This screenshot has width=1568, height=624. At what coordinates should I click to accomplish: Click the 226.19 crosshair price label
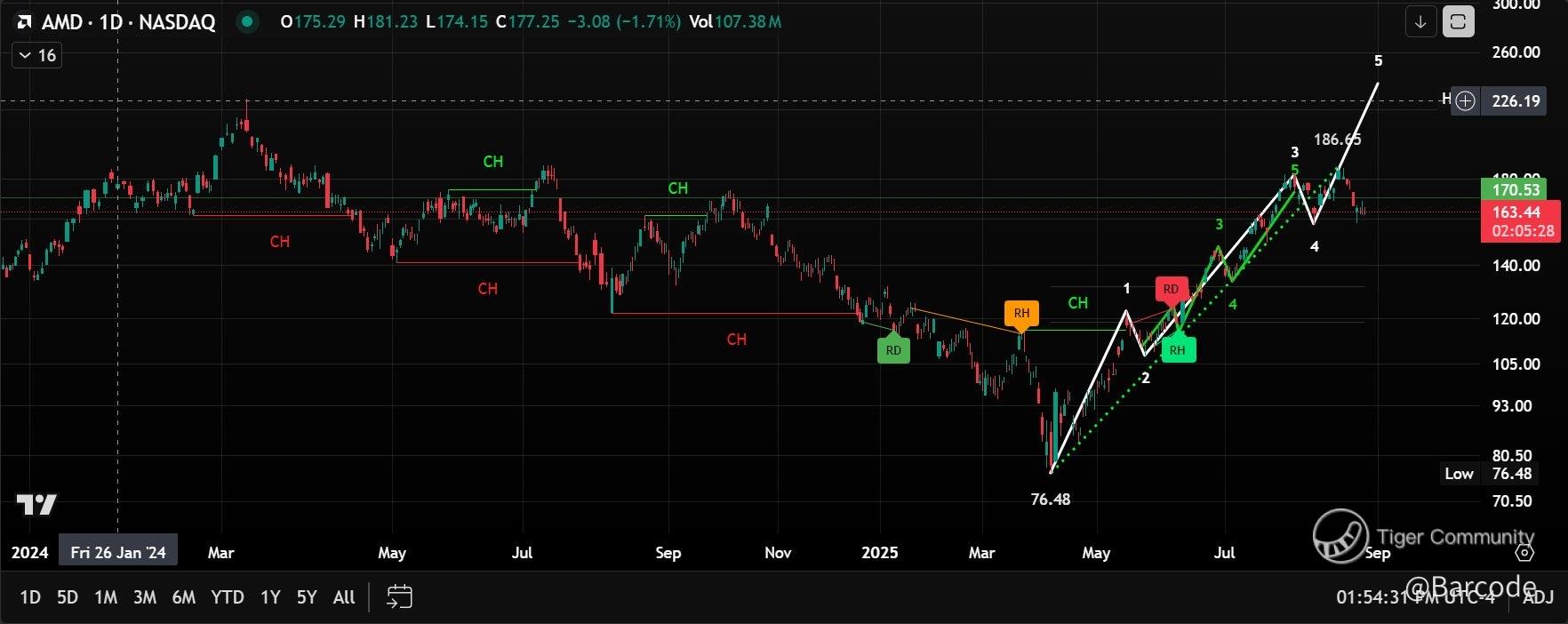click(x=1516, y=100)
